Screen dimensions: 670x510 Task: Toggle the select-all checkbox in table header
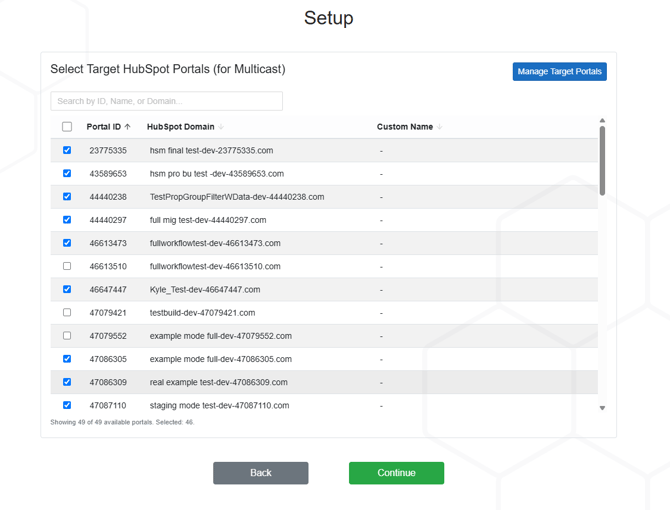(67, 127)
